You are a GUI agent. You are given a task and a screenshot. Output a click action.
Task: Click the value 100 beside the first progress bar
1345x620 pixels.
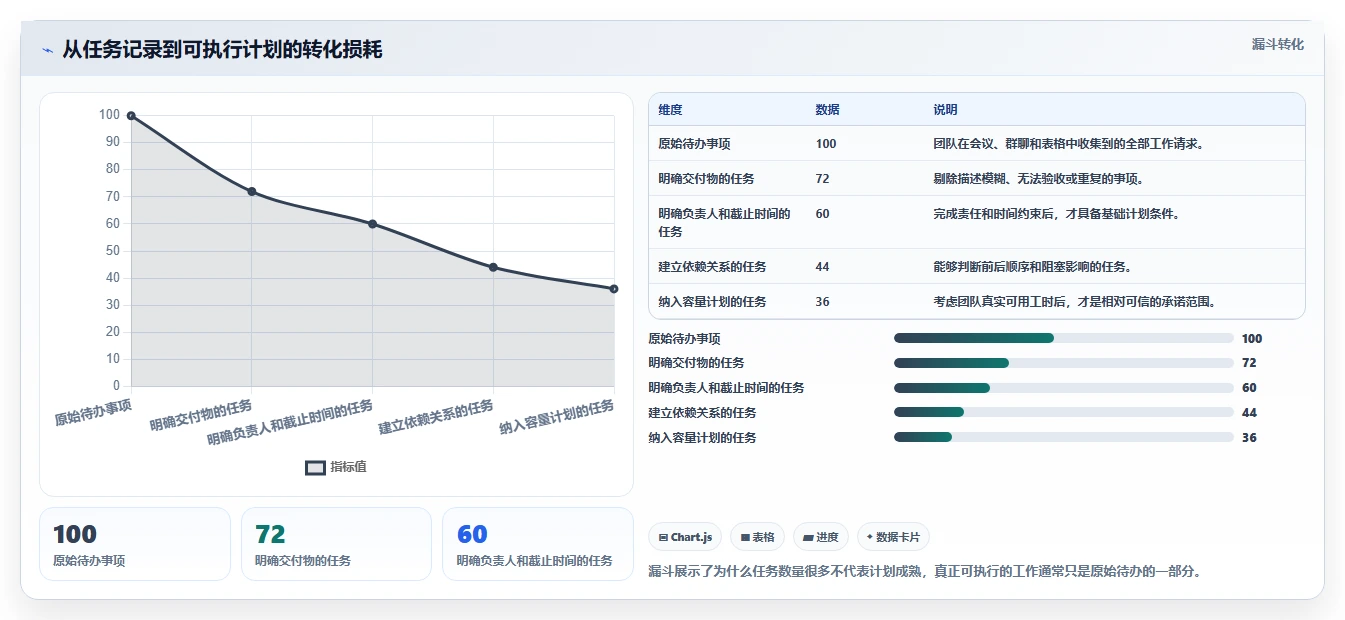pos(1252,338)
